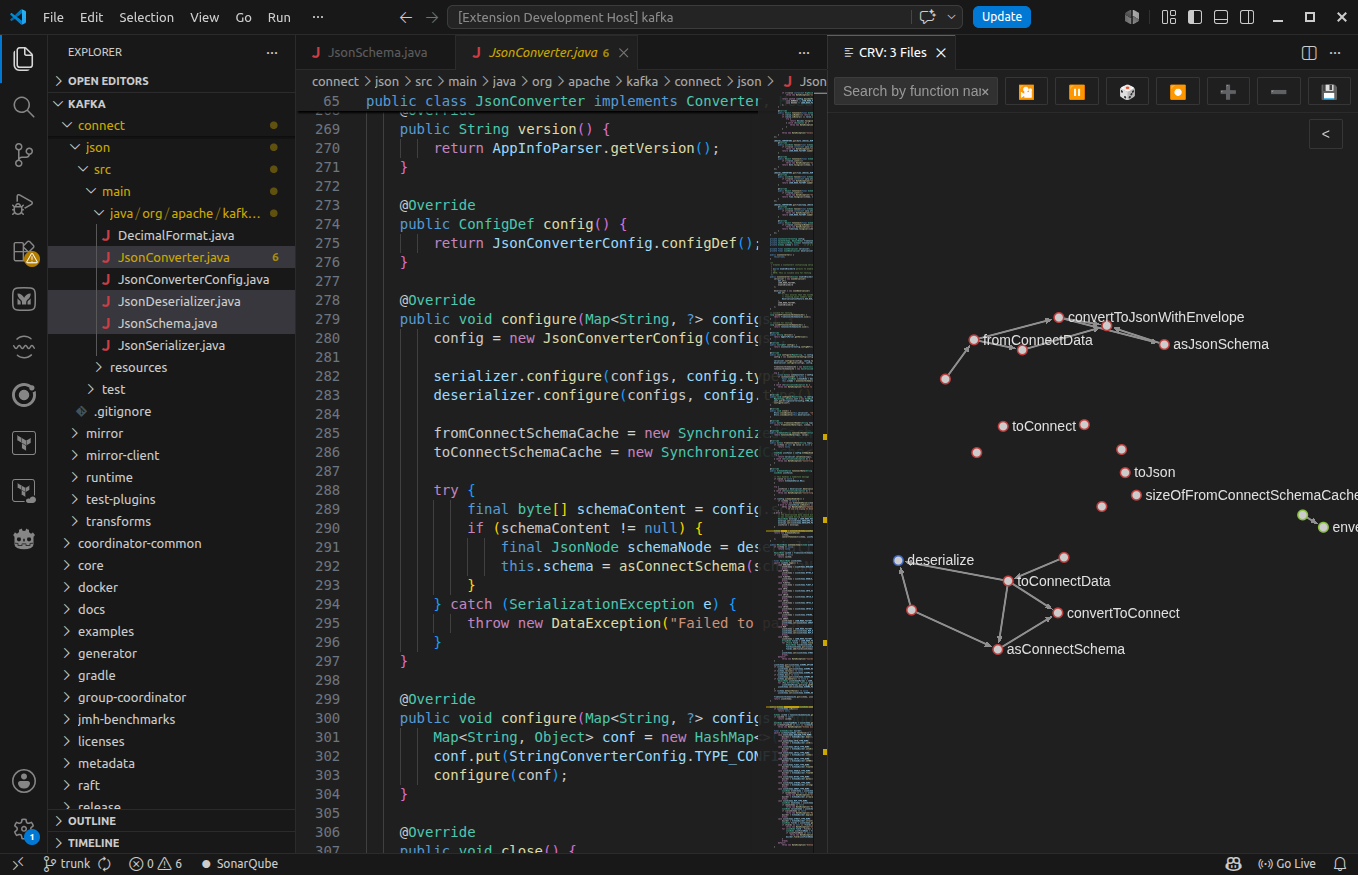Toggle the Secondary Side Bar visibility

(1247, 17)
